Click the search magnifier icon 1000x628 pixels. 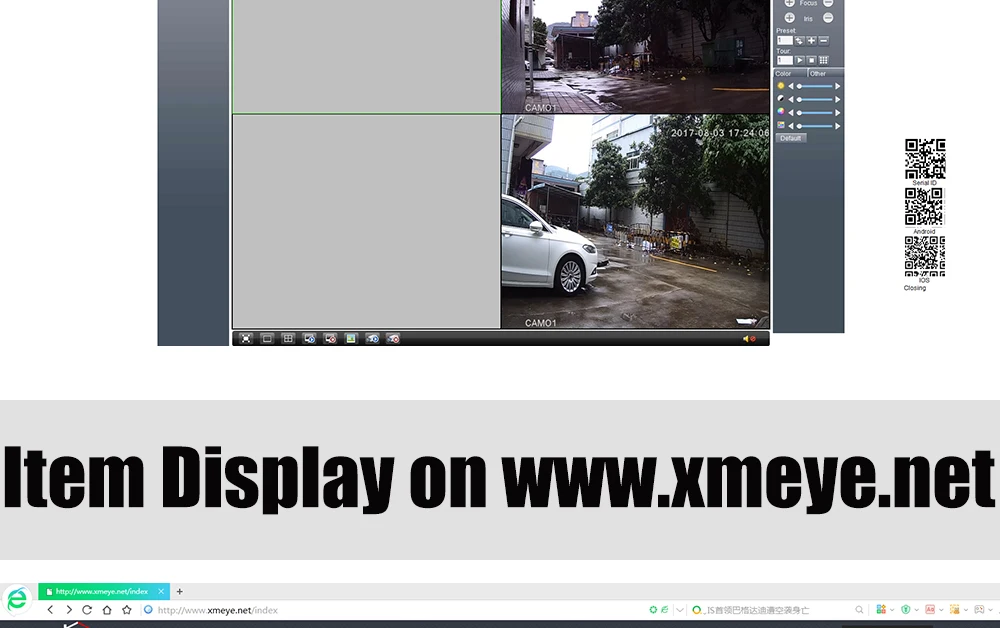click(x=860, y=610)
